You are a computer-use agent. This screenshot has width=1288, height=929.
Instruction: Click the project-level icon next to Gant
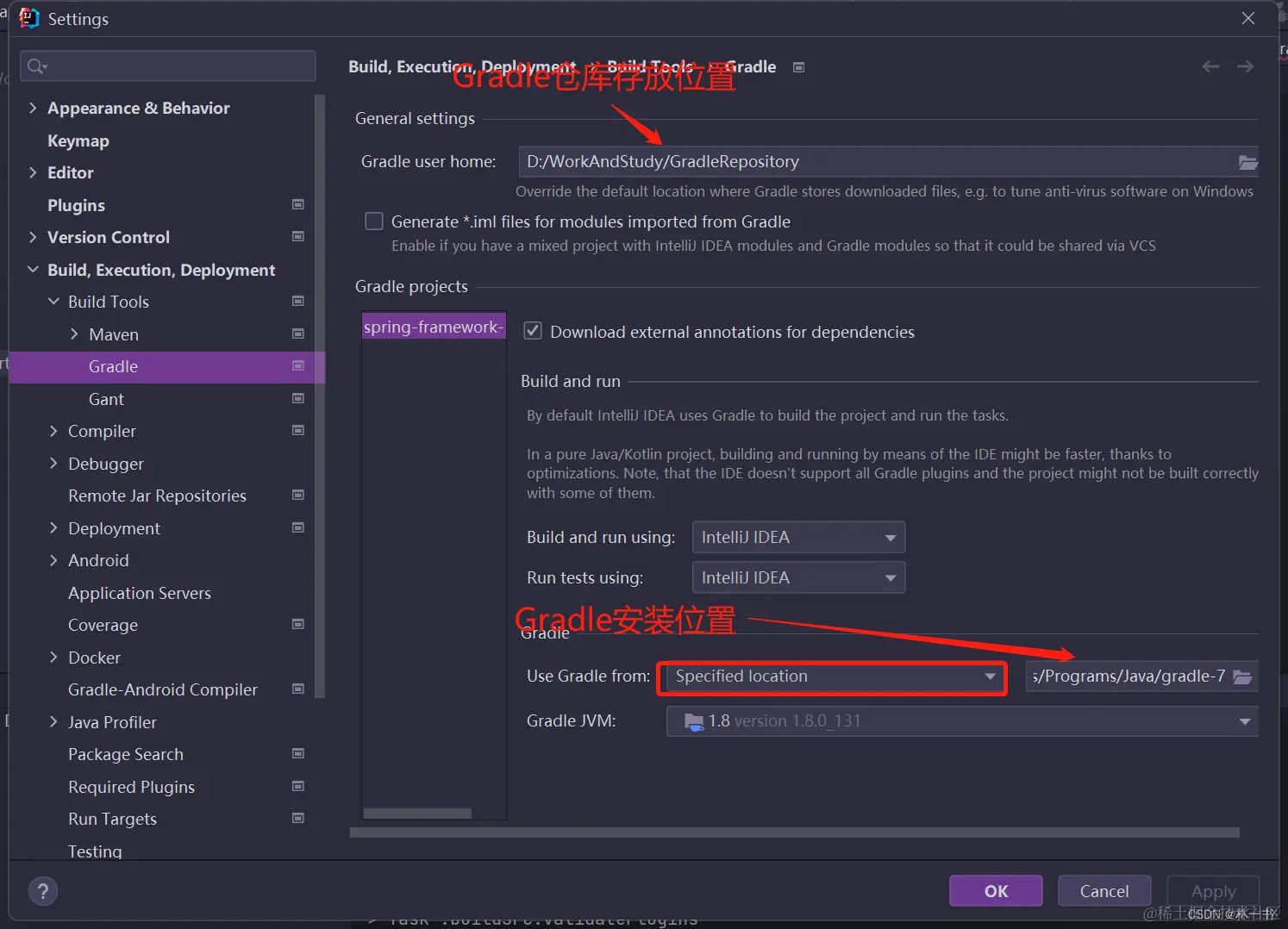(298, 398)
